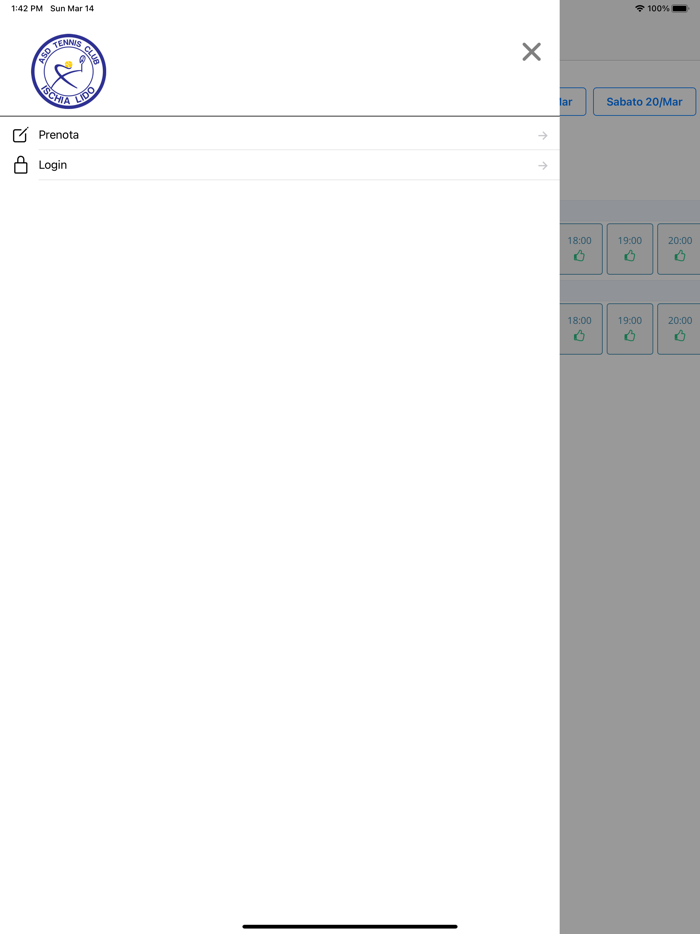Choose the 20:00 slot in the lower court row
The image size is (700, 934).
(679, 329)
